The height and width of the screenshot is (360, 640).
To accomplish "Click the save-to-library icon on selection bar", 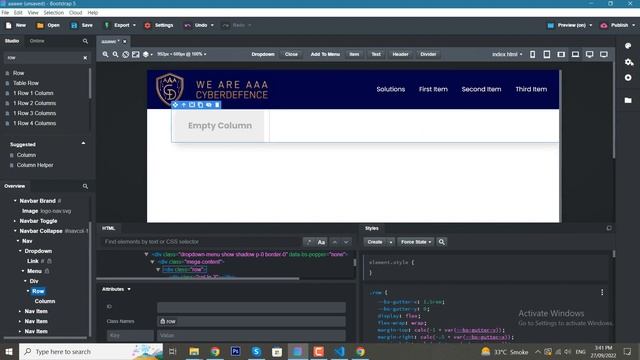I will tap(192, 105).
